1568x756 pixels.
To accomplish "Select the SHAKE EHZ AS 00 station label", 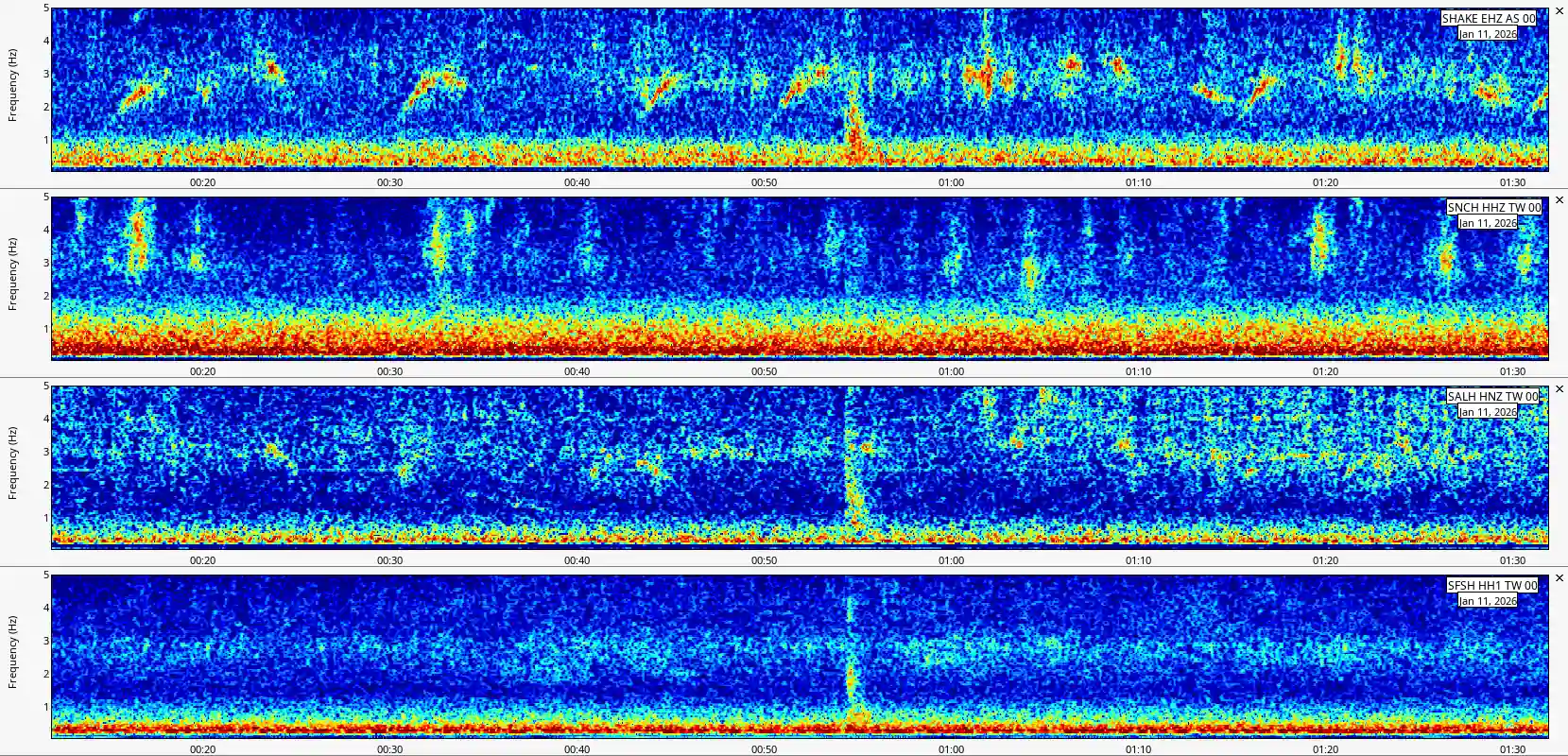I will click(1489, 18).
